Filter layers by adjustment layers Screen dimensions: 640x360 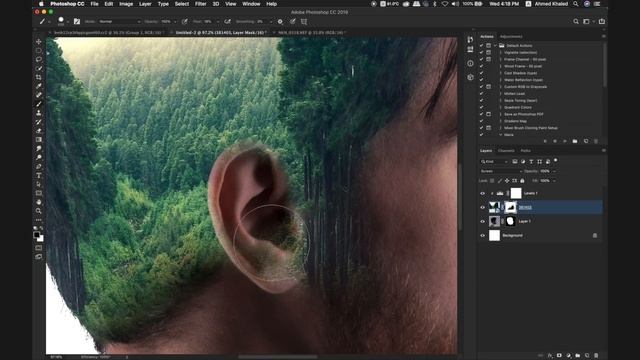[x=523, y=162]
